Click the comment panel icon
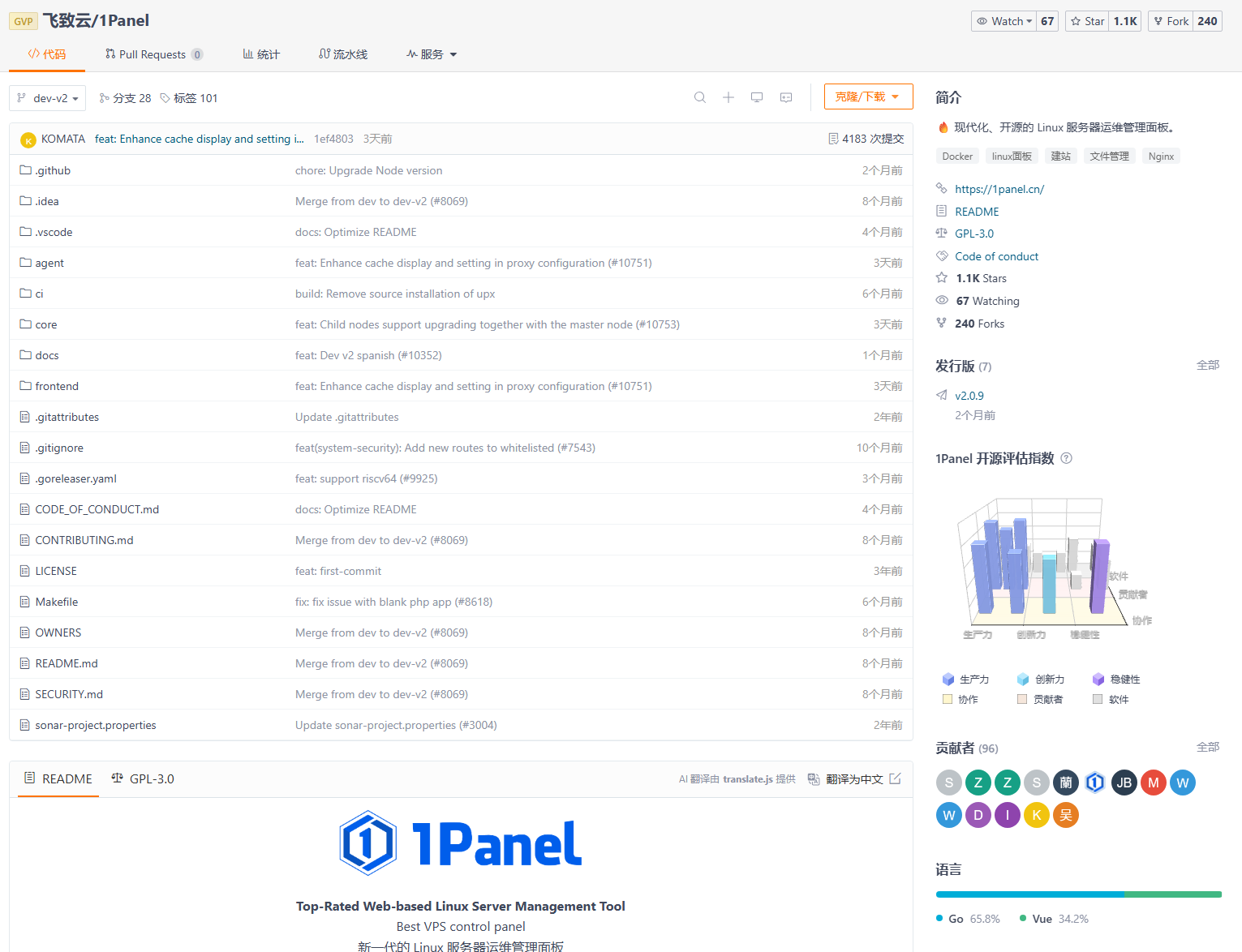The image size is (1242, 952). click(786, 97)
